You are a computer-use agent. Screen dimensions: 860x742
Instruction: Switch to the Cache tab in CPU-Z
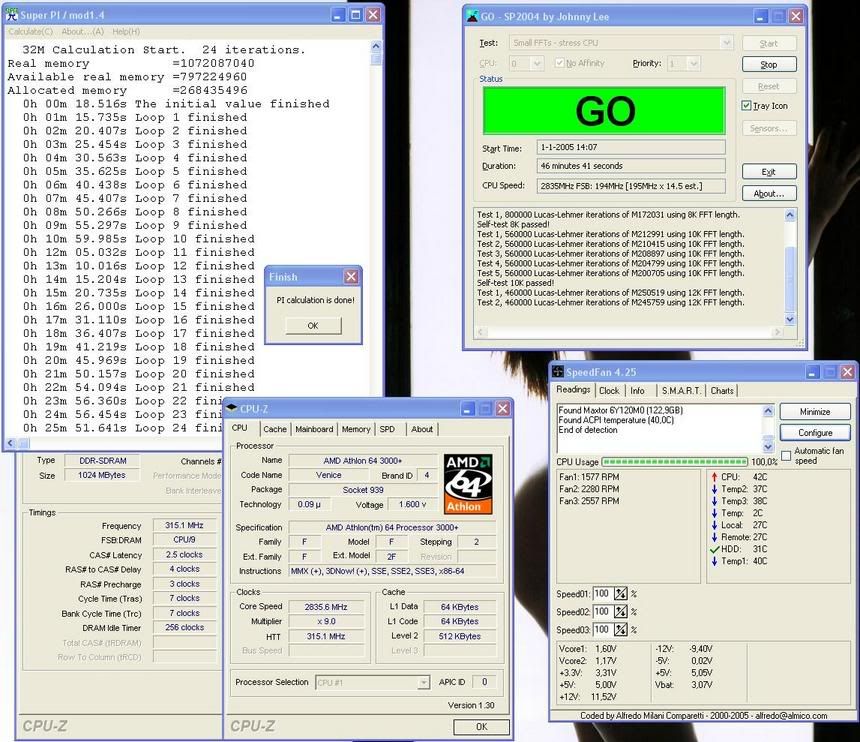275,429
